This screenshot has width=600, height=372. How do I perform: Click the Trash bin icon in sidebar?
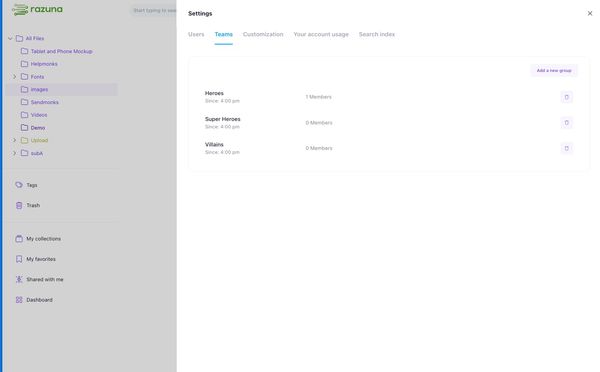click(19, 206)
